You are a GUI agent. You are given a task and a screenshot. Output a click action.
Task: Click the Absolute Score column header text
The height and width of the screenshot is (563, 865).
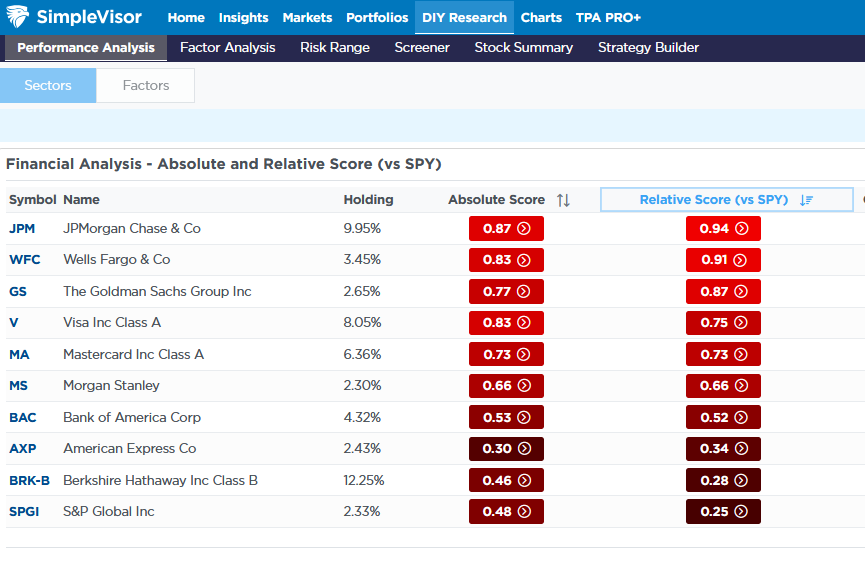click(x=496, y=200)
